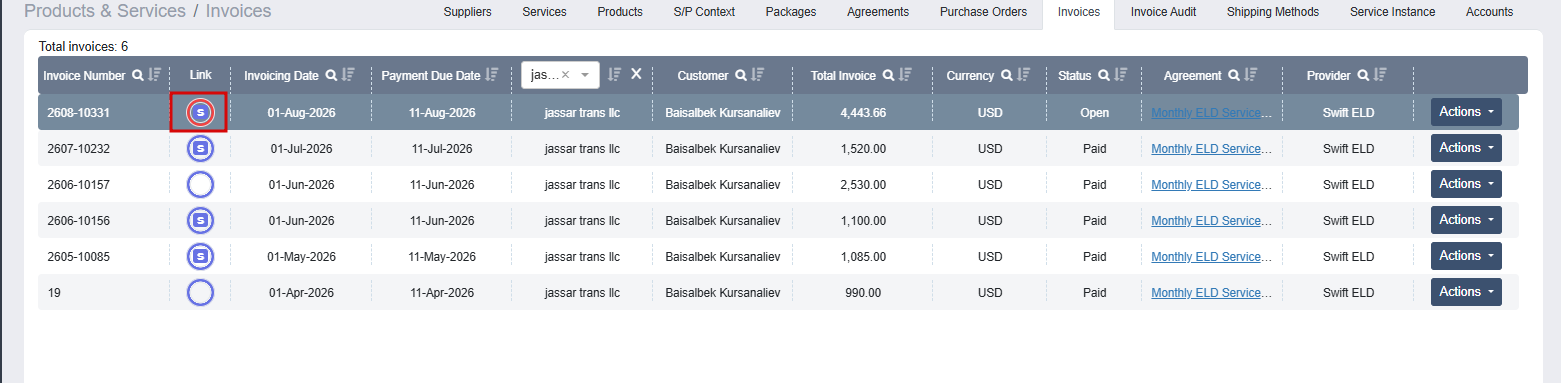
Task: Open Monthly ELD Service link for invoice 19
Action: coord(1211,293)
